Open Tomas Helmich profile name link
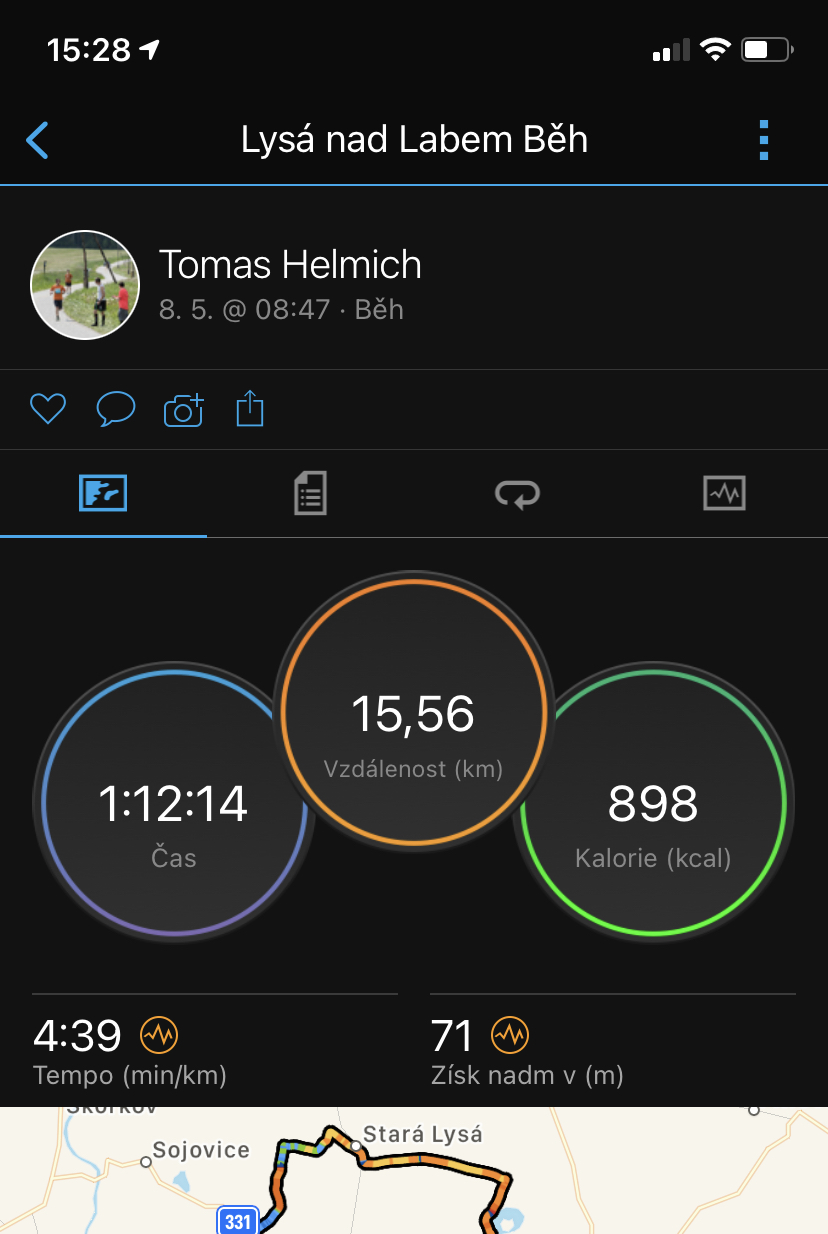 pos(290,265)
